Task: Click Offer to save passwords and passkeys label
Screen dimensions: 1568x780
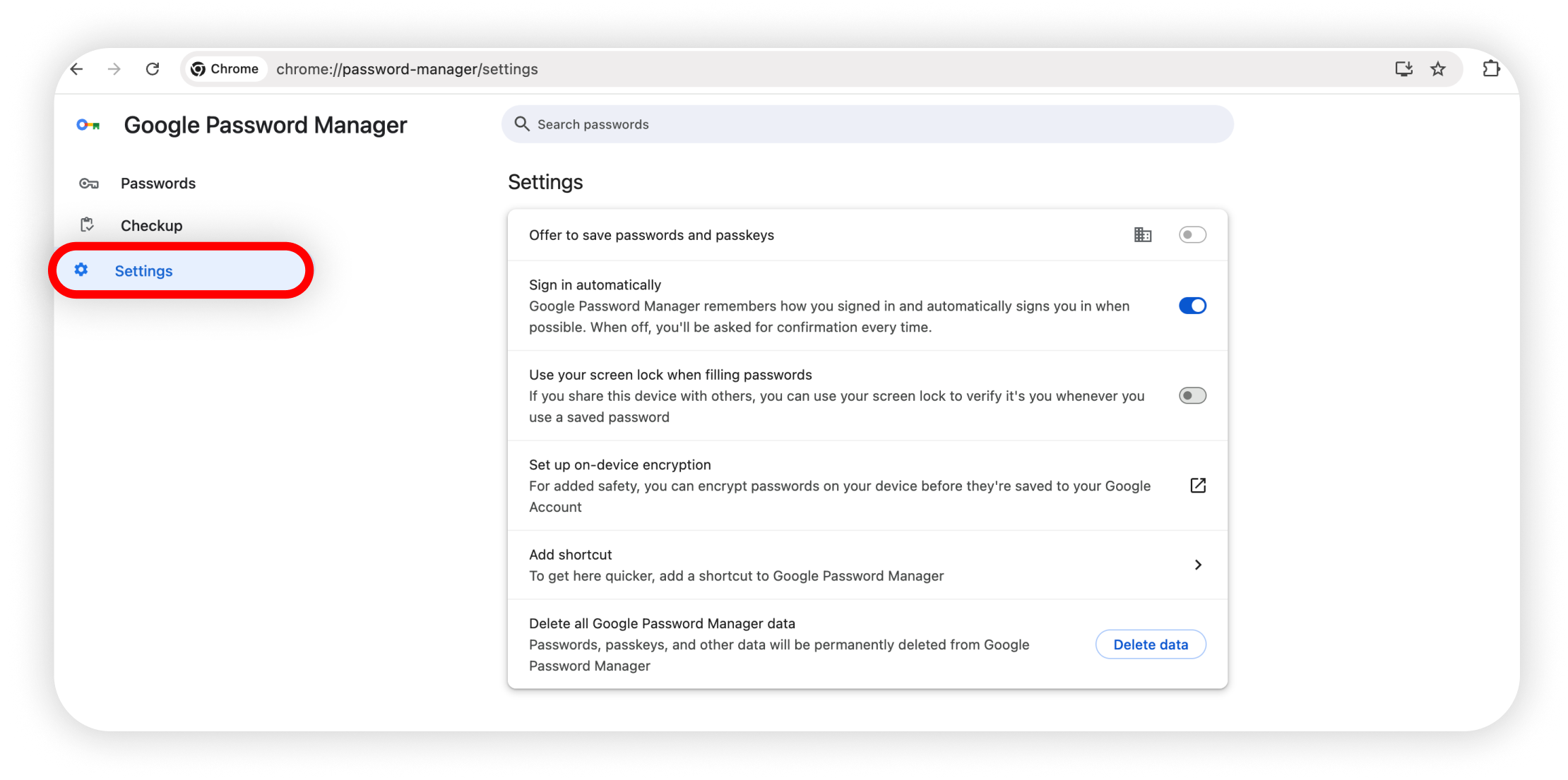Action: 651,235
